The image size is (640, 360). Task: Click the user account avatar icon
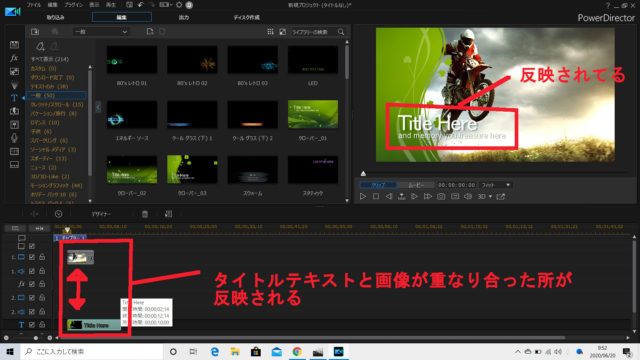[189, 5]
